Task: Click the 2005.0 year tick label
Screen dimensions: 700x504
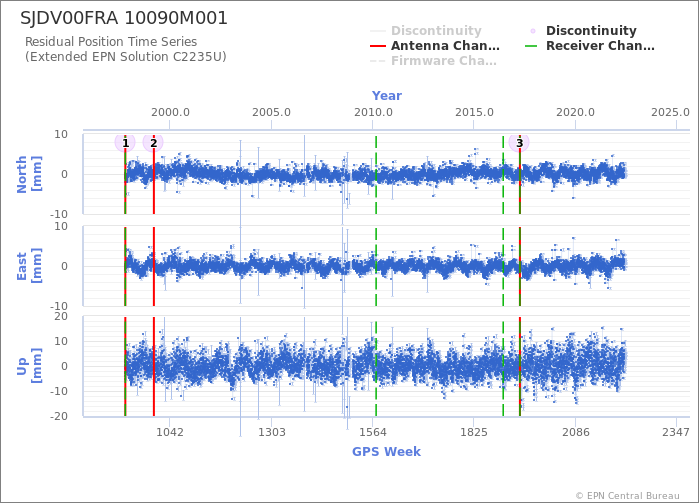Action: 271,112
